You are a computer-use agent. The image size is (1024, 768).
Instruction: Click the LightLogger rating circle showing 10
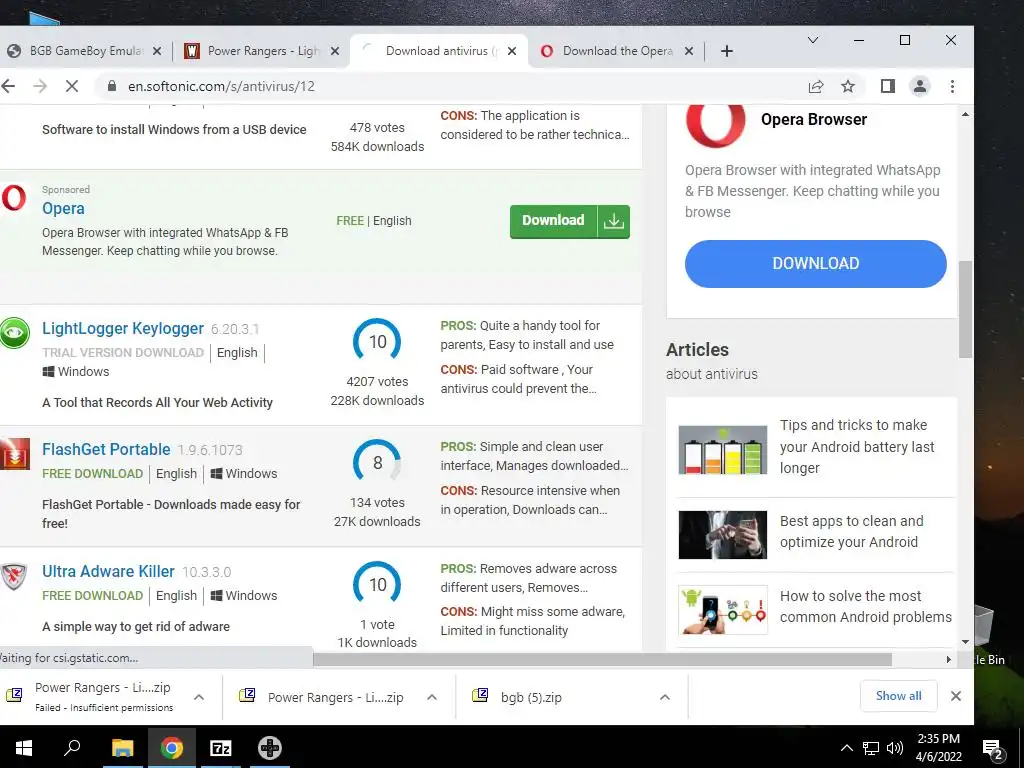point(377,342)
